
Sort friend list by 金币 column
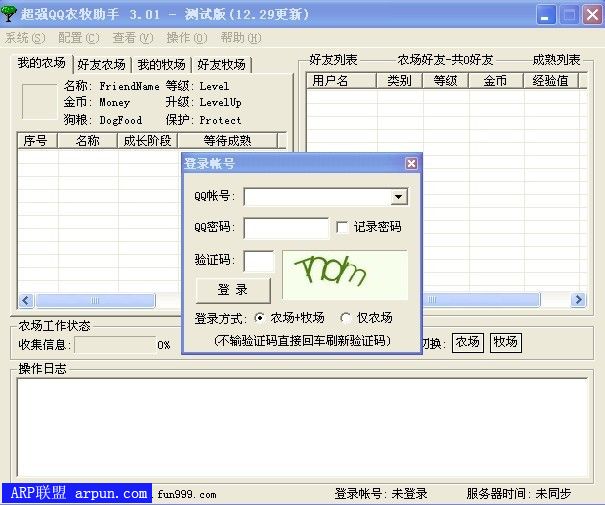click(x=496, y=81)
